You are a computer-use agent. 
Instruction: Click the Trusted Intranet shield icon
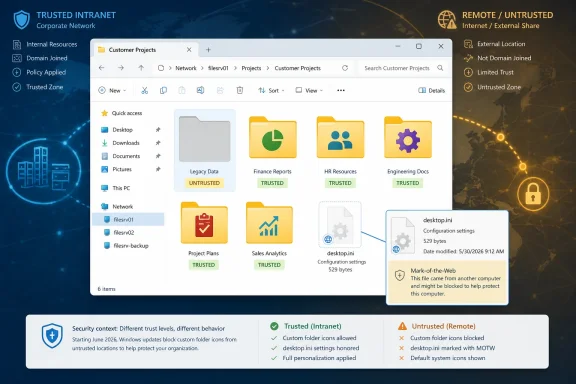point(22,20)
